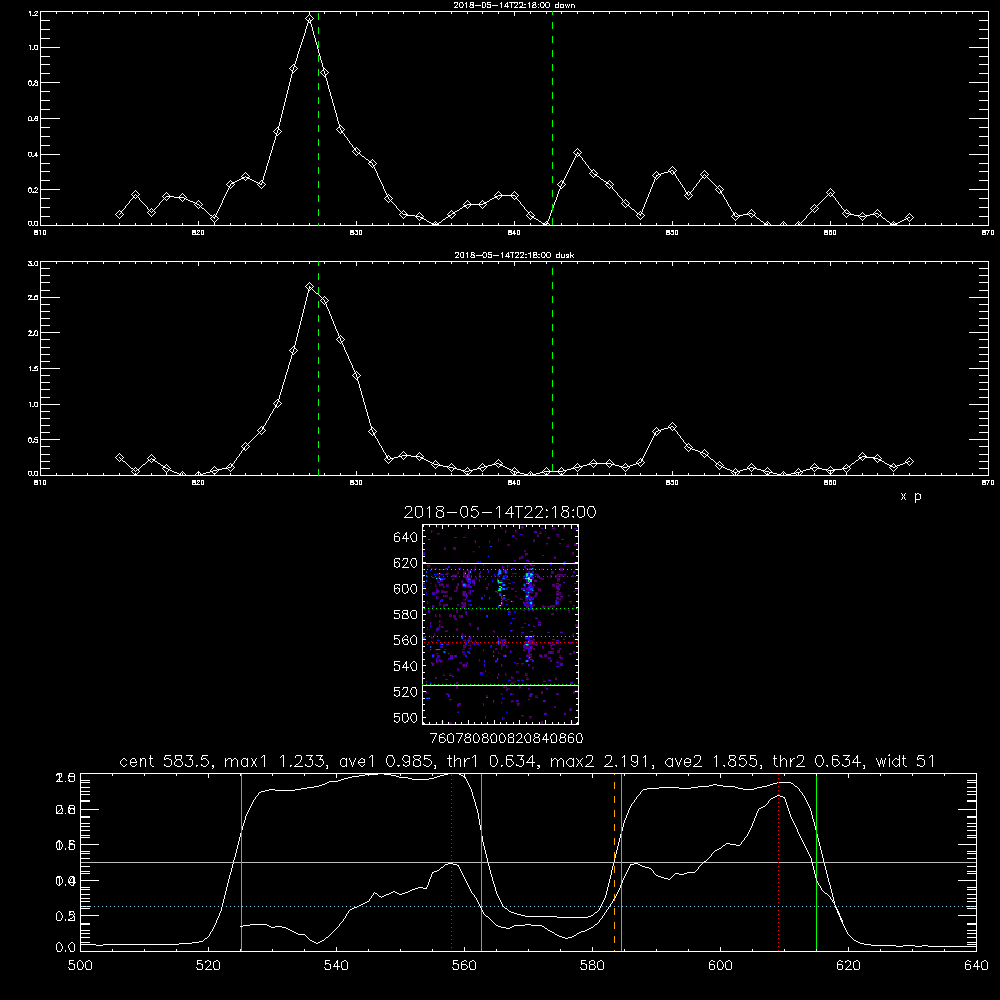Click the '540' label on spectral image y-axis

coord(405,666)
